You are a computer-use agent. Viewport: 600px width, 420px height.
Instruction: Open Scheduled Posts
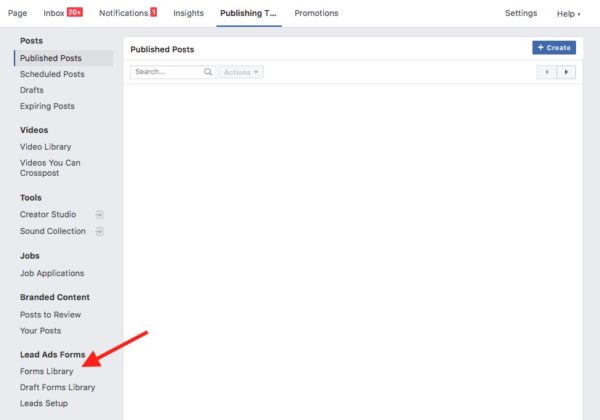[x=52, y=74]
